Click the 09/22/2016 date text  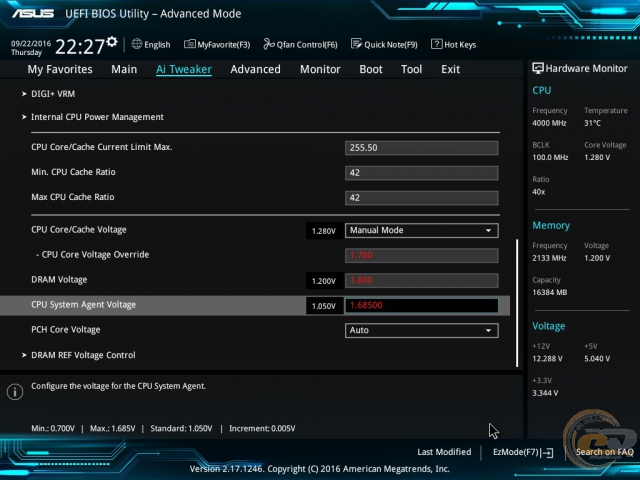[x=31, y=44]
